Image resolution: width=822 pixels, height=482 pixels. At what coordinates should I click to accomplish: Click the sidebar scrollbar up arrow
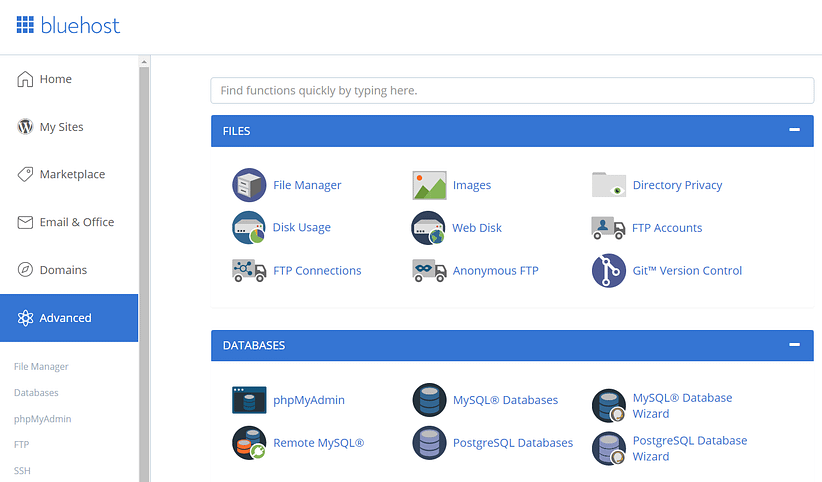pyautogui.click(x=144, y=62)
